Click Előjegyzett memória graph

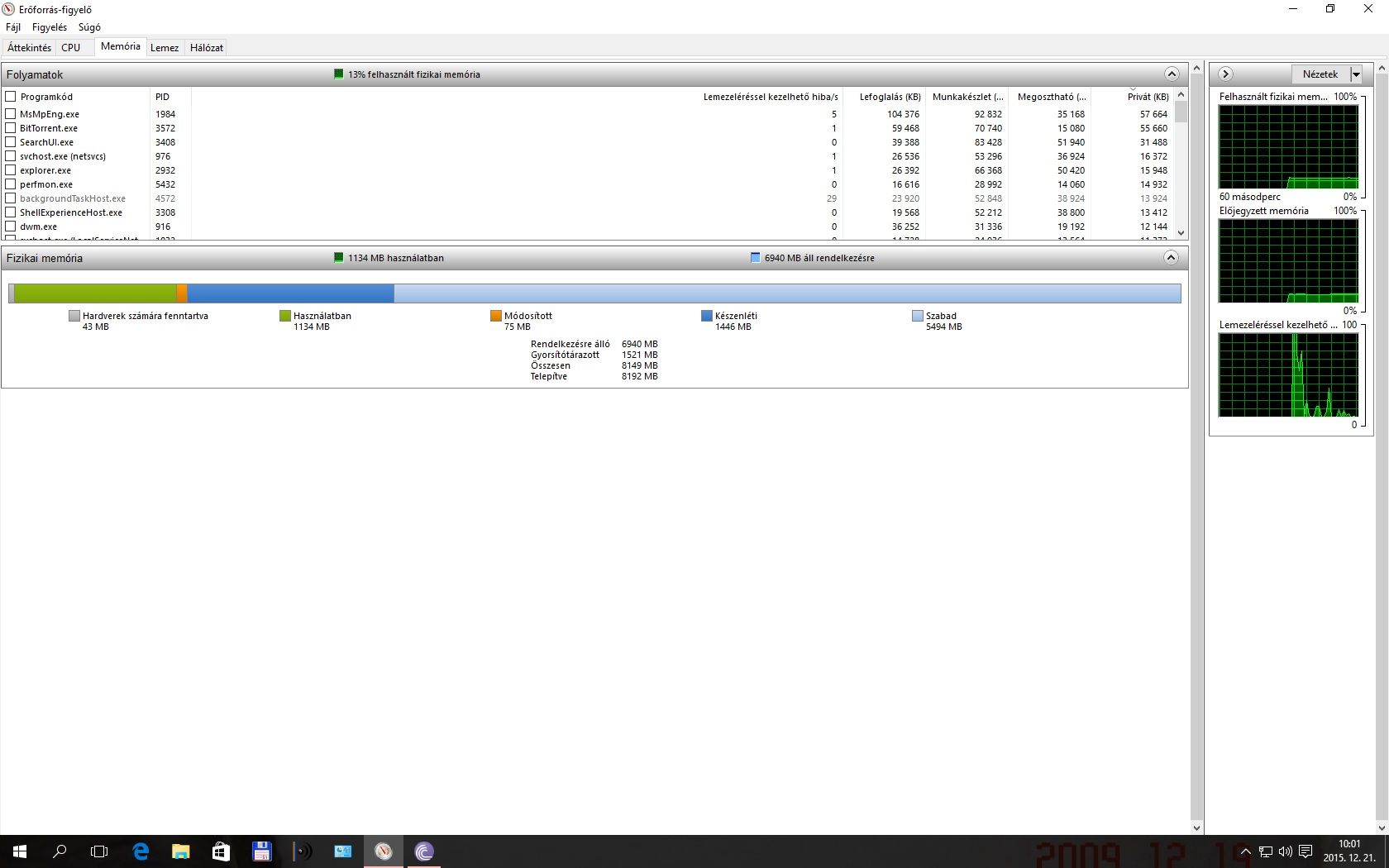[1288, 261]
